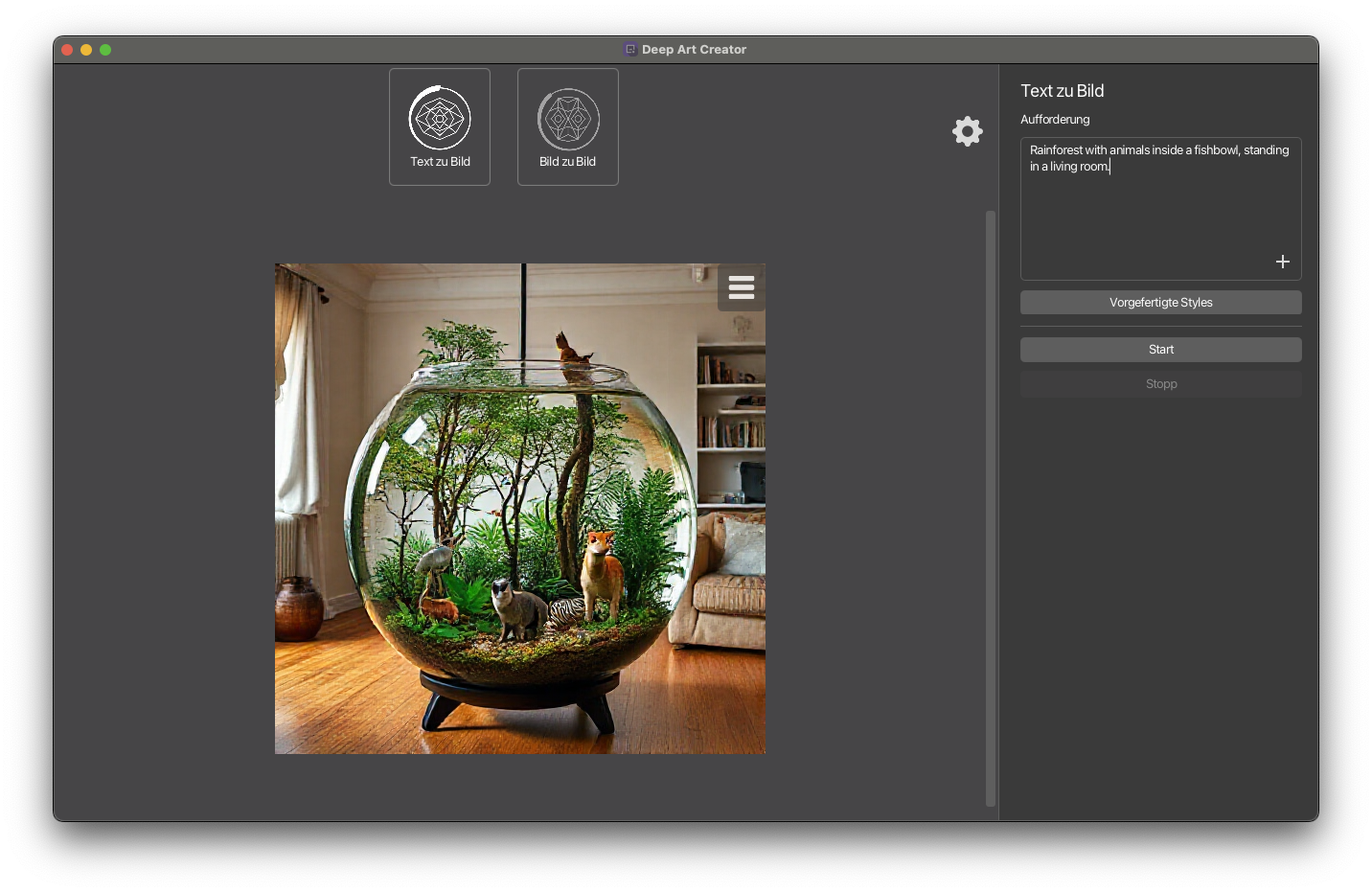Close the Deep Art Creator window
Image resolution: width=1372 pixels, height=892 pixels.
tap(67, 50)
